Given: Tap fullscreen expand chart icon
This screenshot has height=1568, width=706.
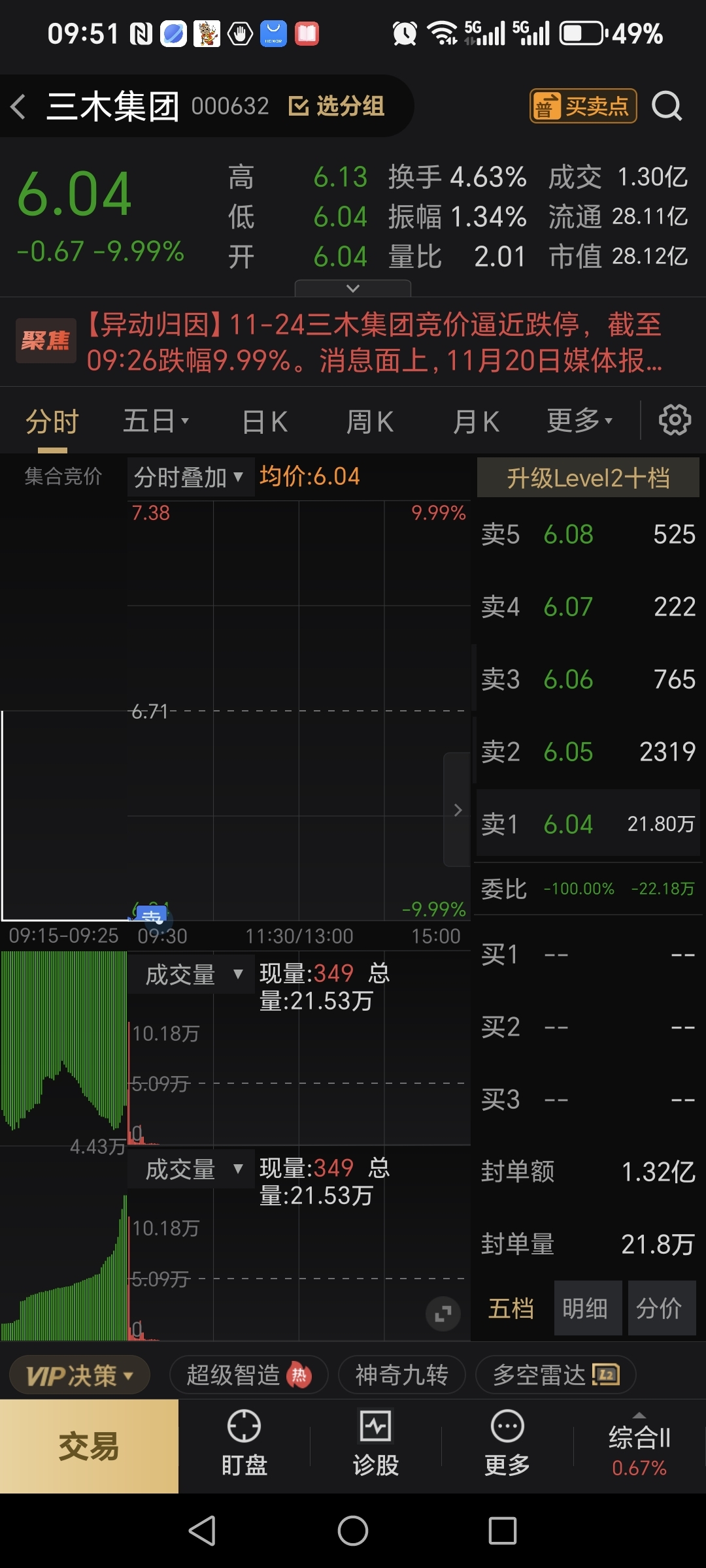Looking at the screenshot, I should [x=443, y=1314].
